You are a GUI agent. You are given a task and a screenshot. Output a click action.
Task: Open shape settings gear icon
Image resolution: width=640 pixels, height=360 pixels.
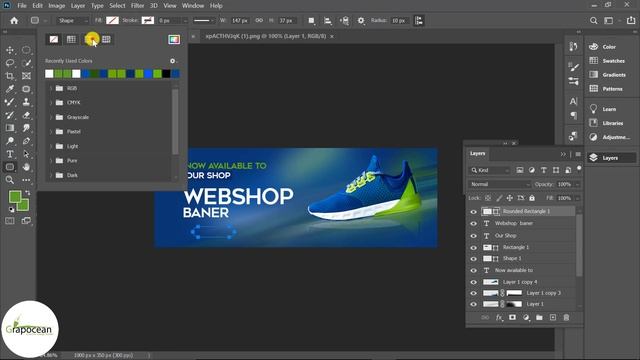click(361, 20)
